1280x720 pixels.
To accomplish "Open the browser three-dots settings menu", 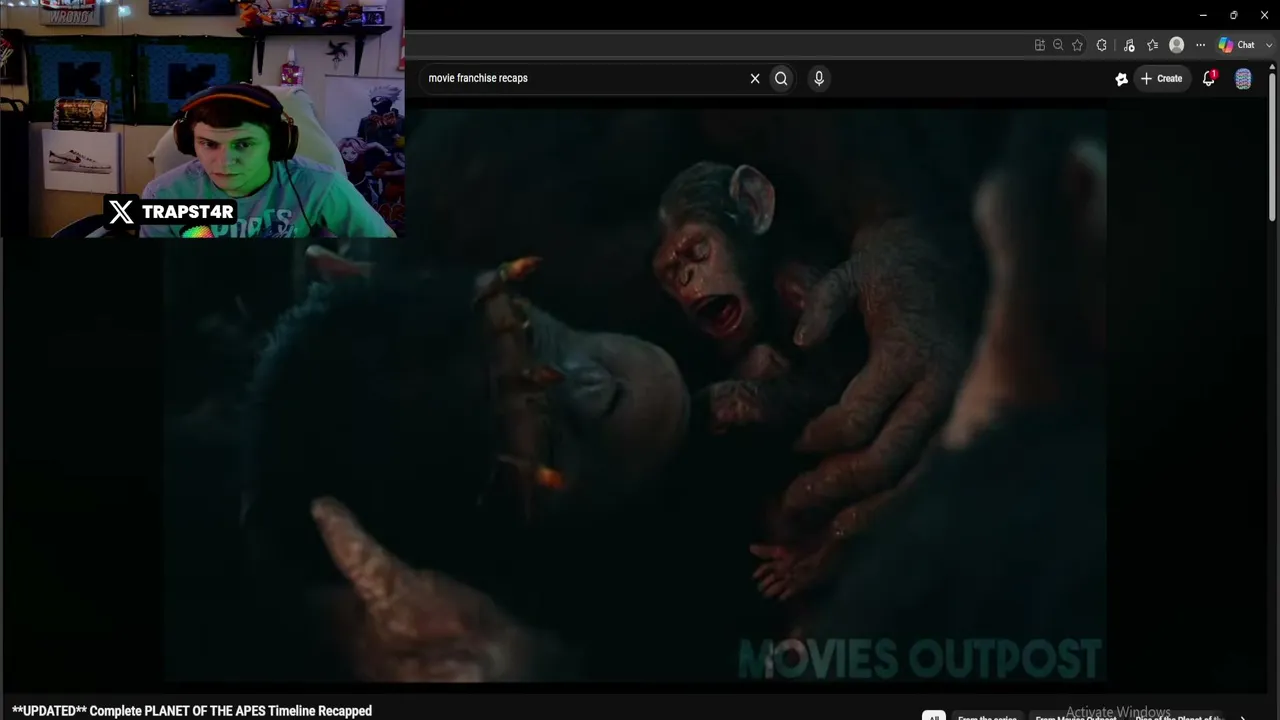I will [1200, 45].
